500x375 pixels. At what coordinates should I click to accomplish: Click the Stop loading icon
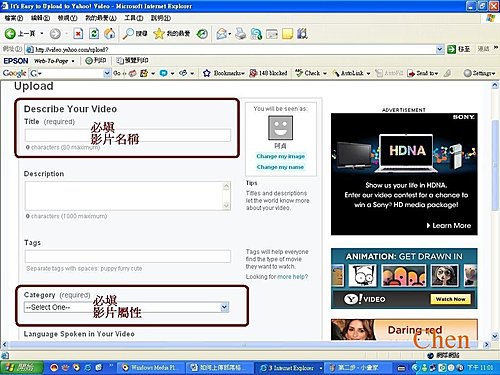click(x=78, y=33)
